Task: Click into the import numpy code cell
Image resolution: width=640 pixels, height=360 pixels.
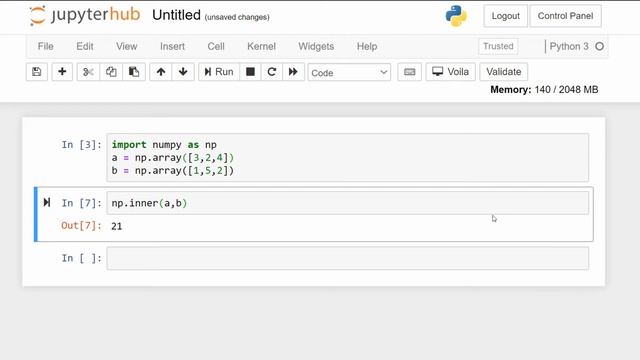Action: tap(347, 158)
